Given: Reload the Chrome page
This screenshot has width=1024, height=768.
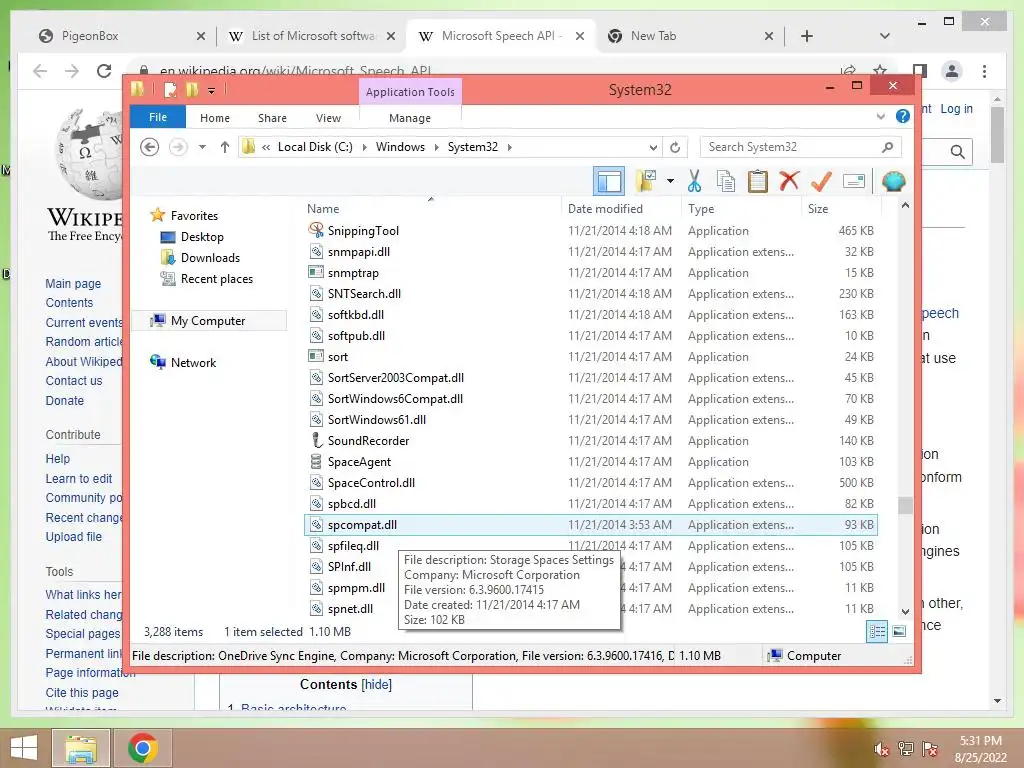Looking at the screenshot, I should [104, 71].
